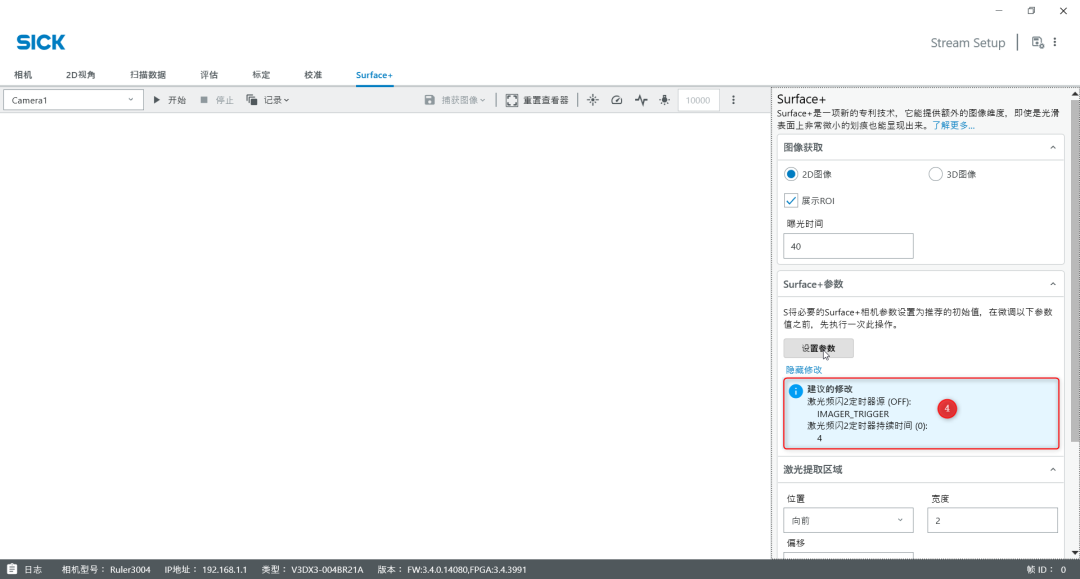Viewport: 1080px width, 579px height.
Task: Switch to the 标定 tab
Action: tap(261, 75)
